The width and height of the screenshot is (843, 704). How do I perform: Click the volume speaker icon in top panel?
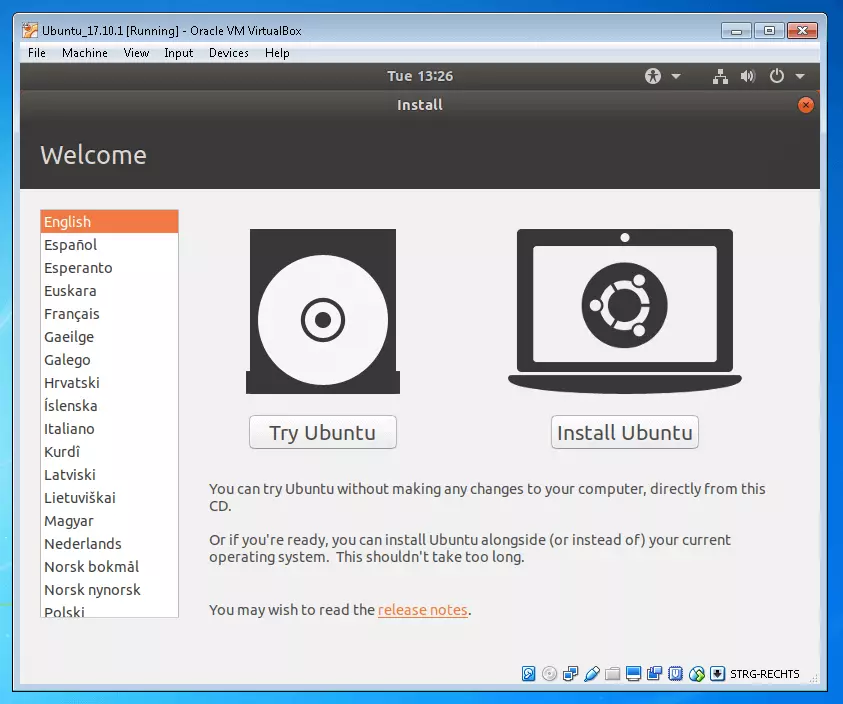tap(747, 76)
